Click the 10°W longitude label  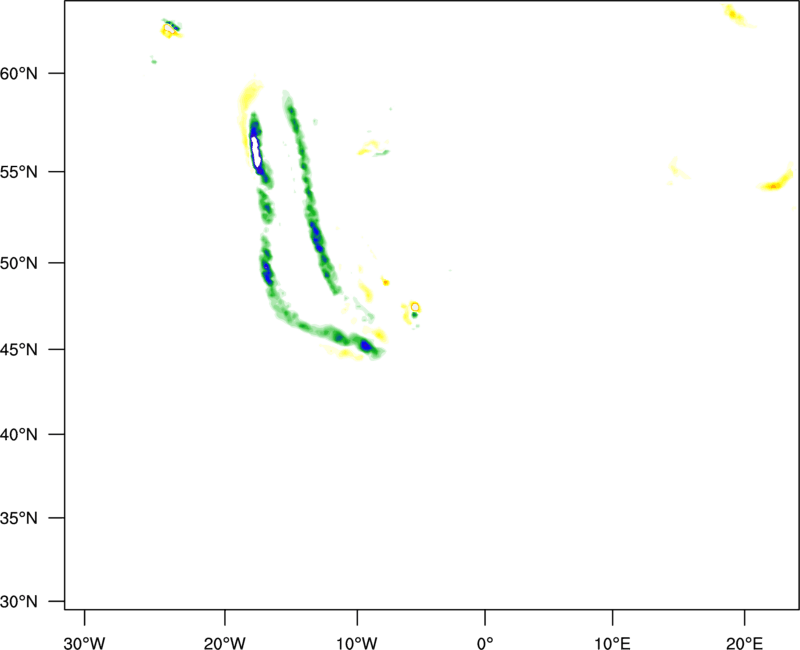point(357,643)
